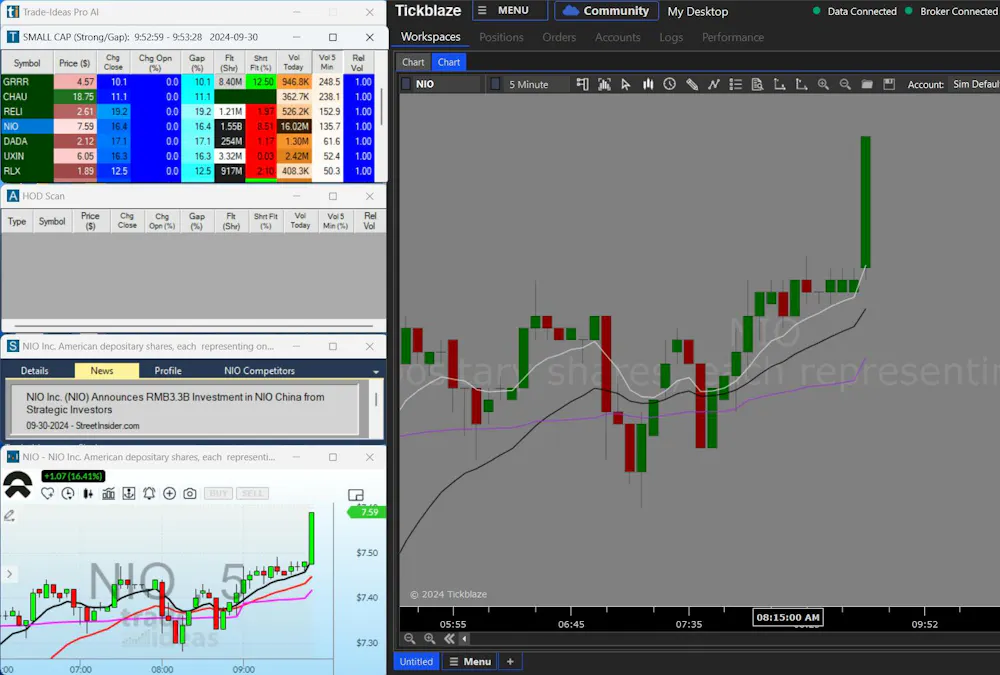Zoom out using the bottom chart scroll bar icon
Screen dimensions: 1000x675
(409, 639)
